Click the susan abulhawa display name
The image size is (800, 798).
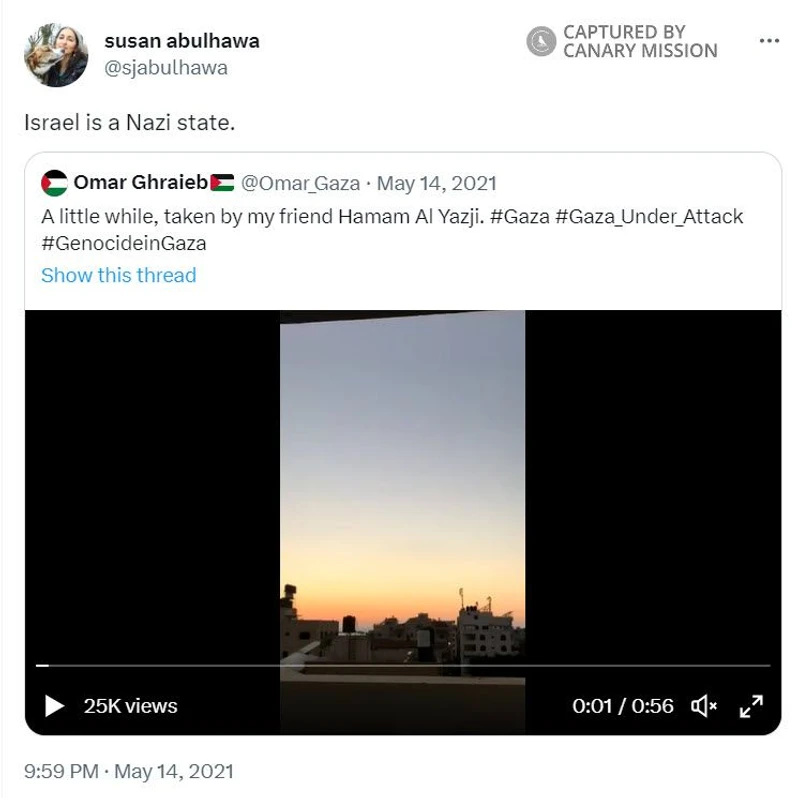tap(182, 41)
